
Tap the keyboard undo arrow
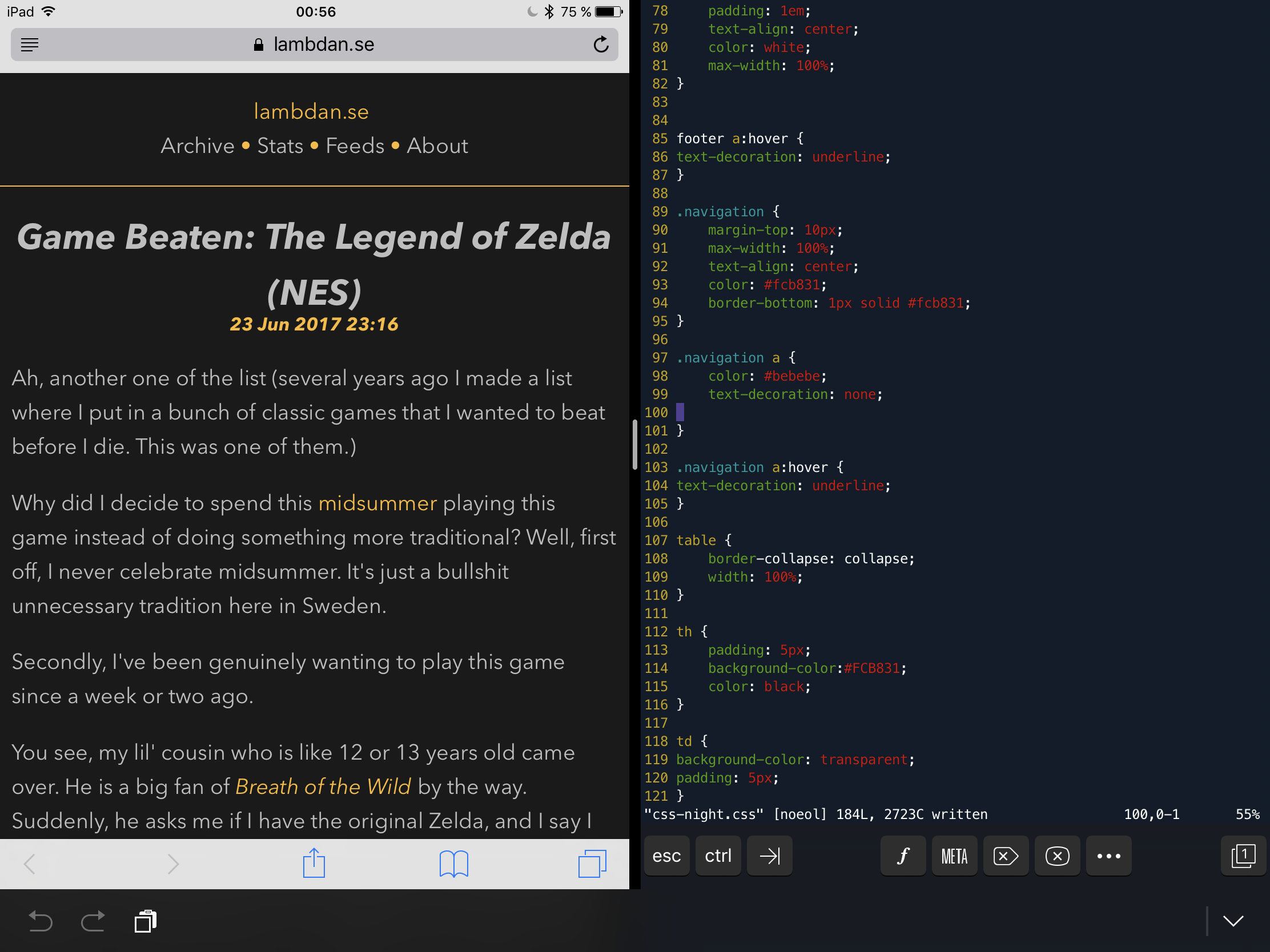[x=40, y=921]
